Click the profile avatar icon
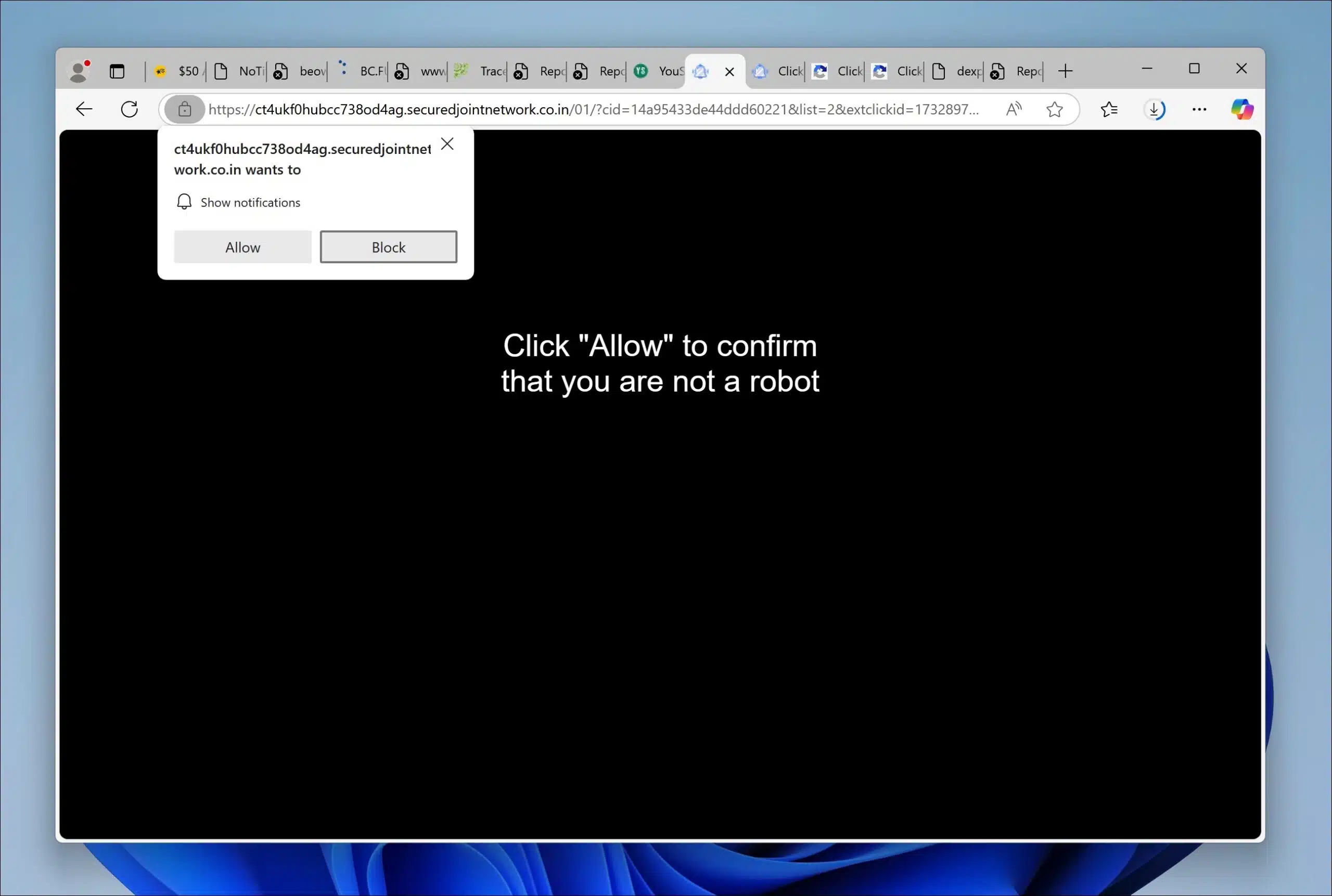The width and height of the screenshot is (1332, 896). 79,71
